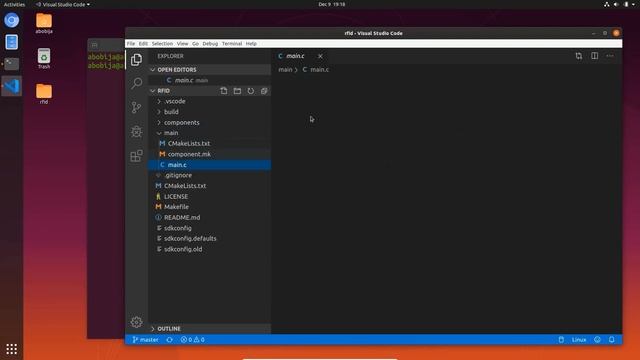Screen dimensions: 640x360
Task: Close the main.c editor tab
Action: 320,56
